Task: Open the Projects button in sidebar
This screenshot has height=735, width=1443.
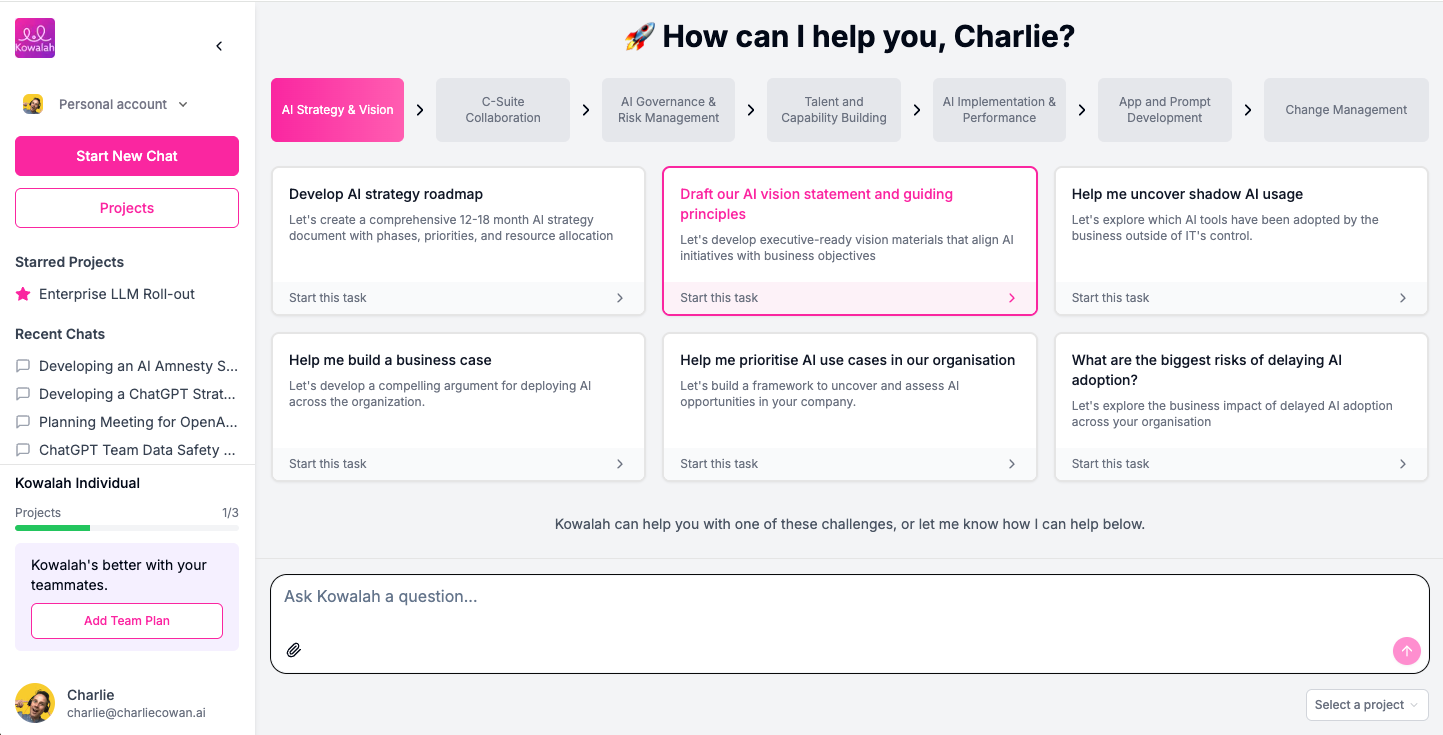Action: [x=127, y=208]
